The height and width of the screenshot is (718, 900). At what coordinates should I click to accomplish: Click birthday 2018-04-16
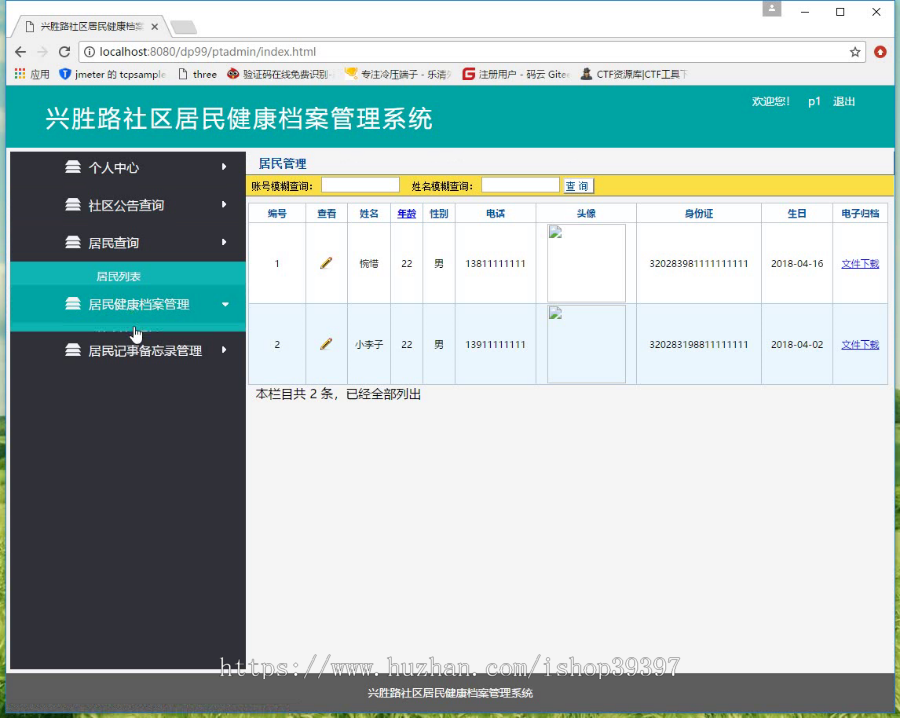797,263
